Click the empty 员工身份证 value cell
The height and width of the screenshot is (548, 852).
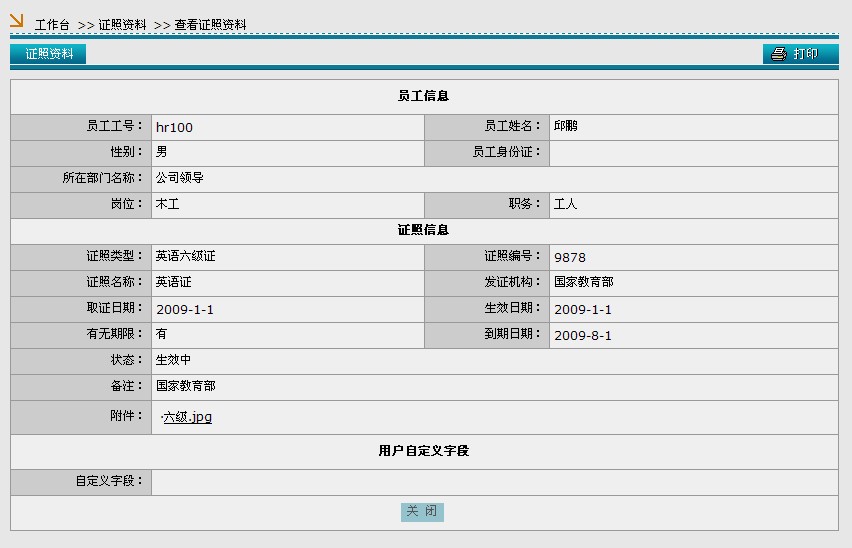point(693,153)
